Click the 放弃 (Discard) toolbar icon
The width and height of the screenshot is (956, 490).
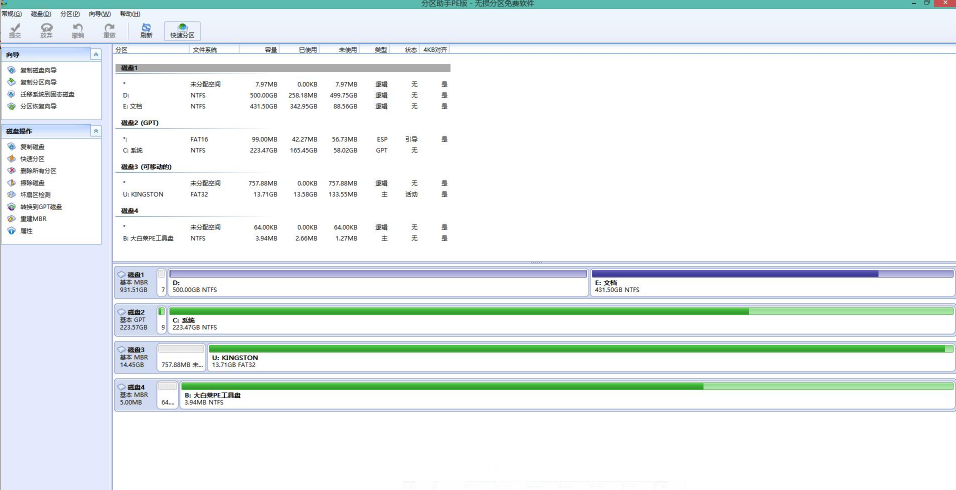pos(46,30)
